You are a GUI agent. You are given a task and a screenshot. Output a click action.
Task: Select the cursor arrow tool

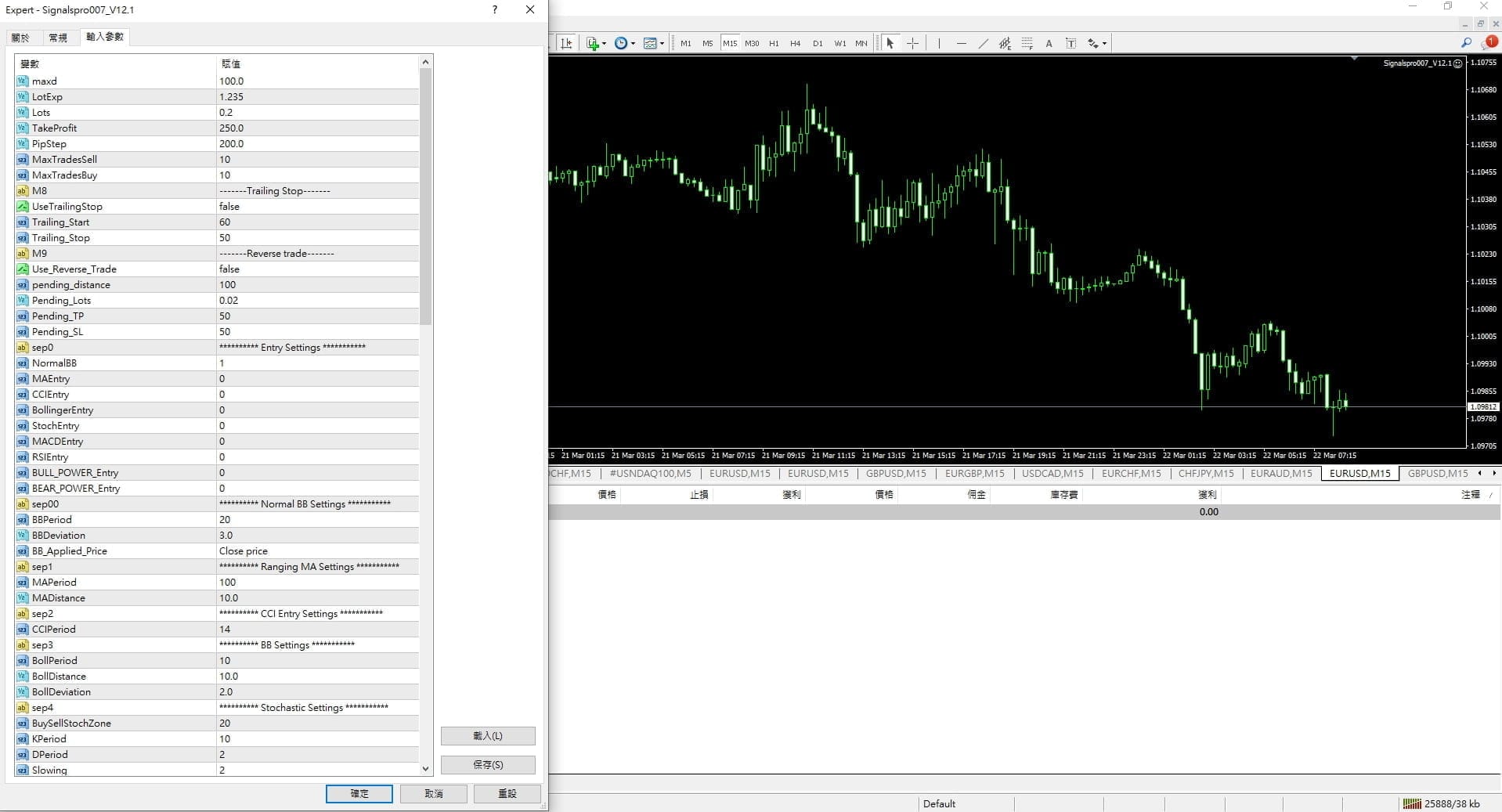[890, 43]
